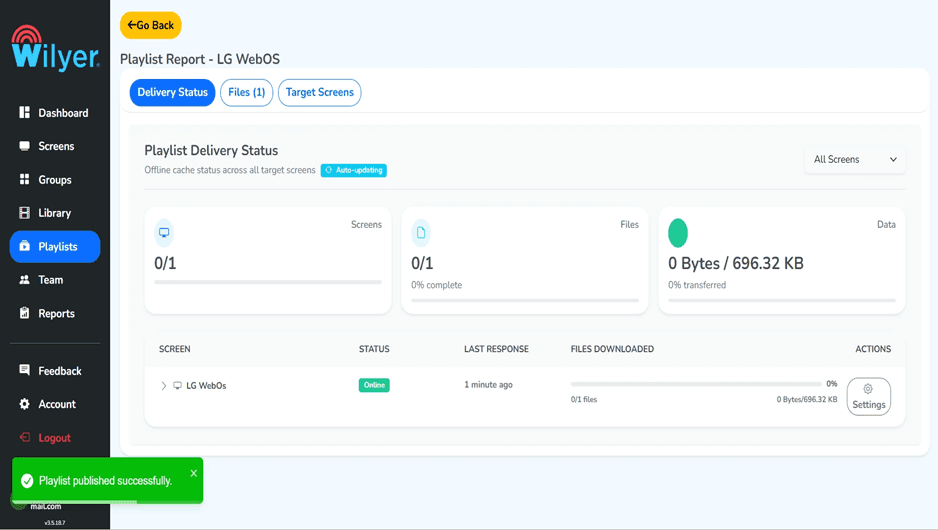Click the Reports clipboard icon
The image size is (938, 530).
[x=25, y=312]
